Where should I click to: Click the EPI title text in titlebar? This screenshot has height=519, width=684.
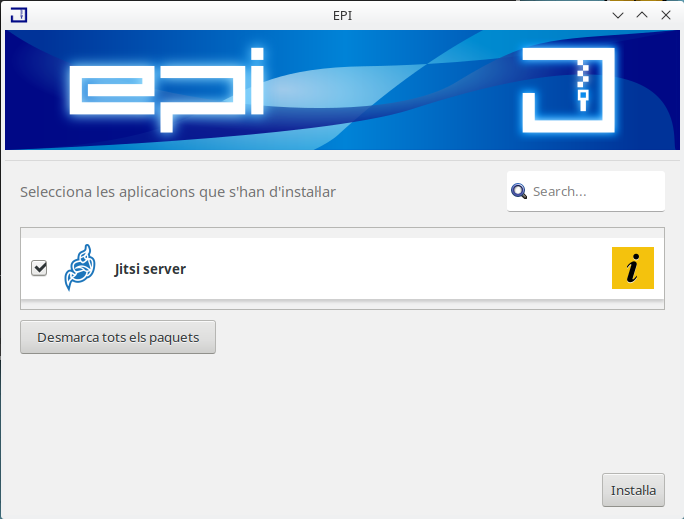[342, 16]
